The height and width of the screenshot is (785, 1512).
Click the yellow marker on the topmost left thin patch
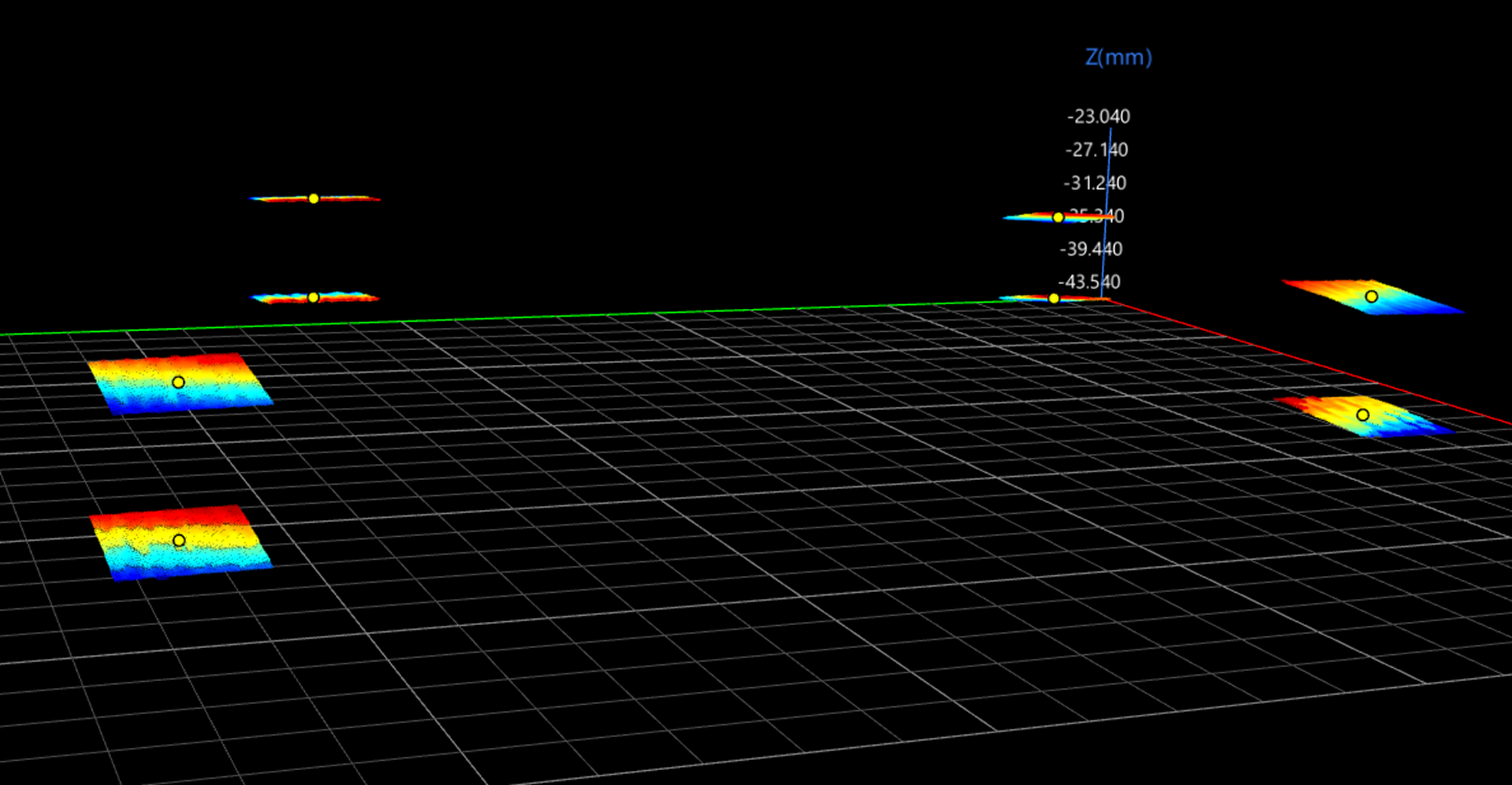[x=314, y=198]
